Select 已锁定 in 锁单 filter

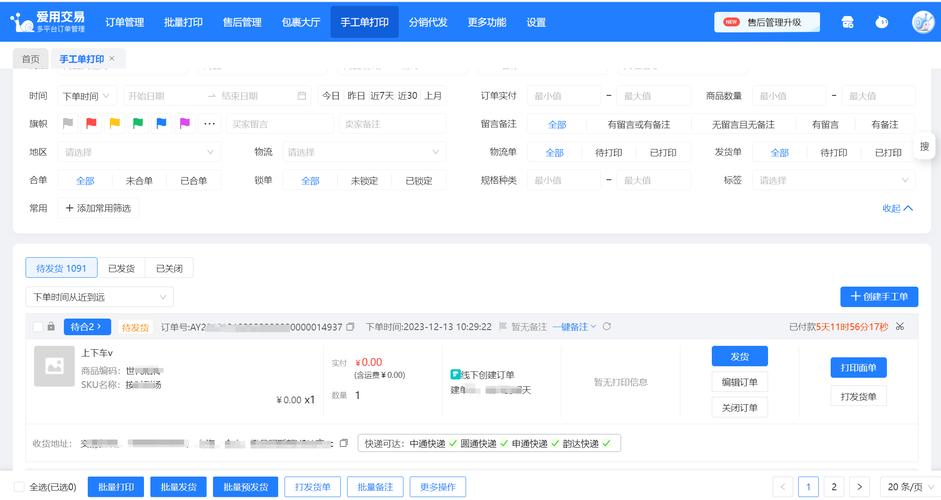[418, 181]
